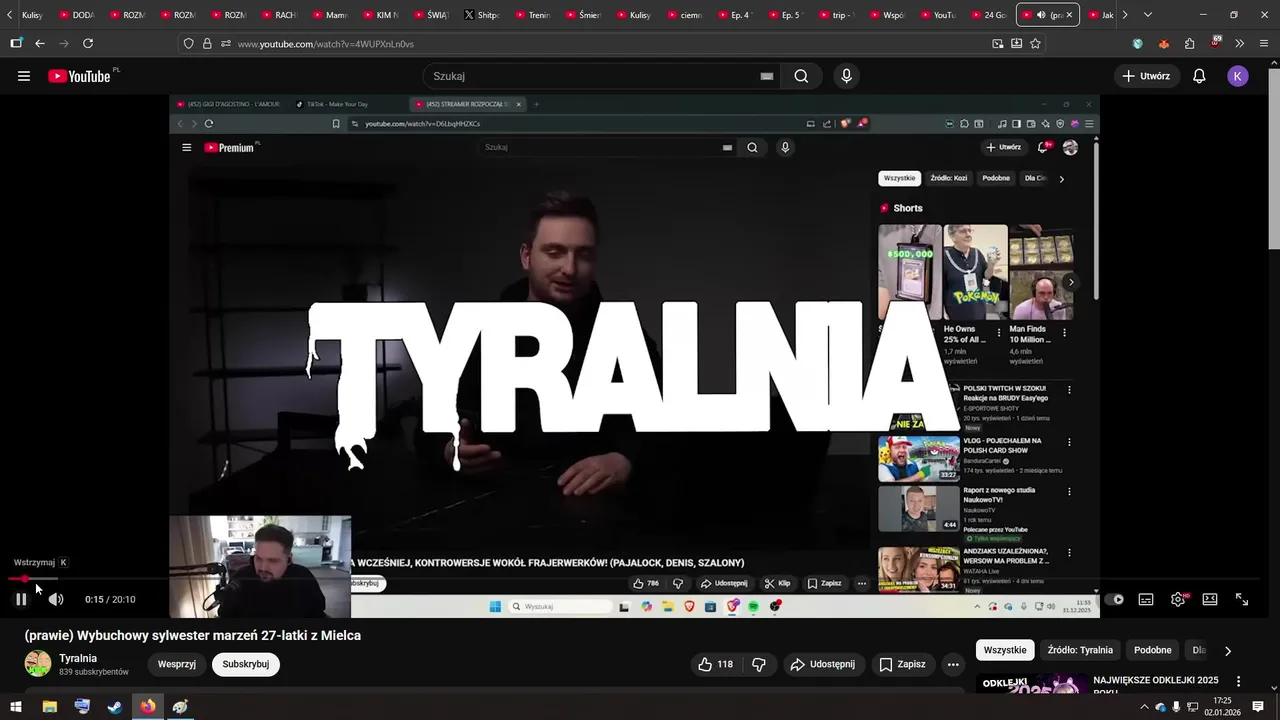Screen dimensions: 1280x720
Task: Open the Windows notification center icon
Action: [x=1258, y=707]
